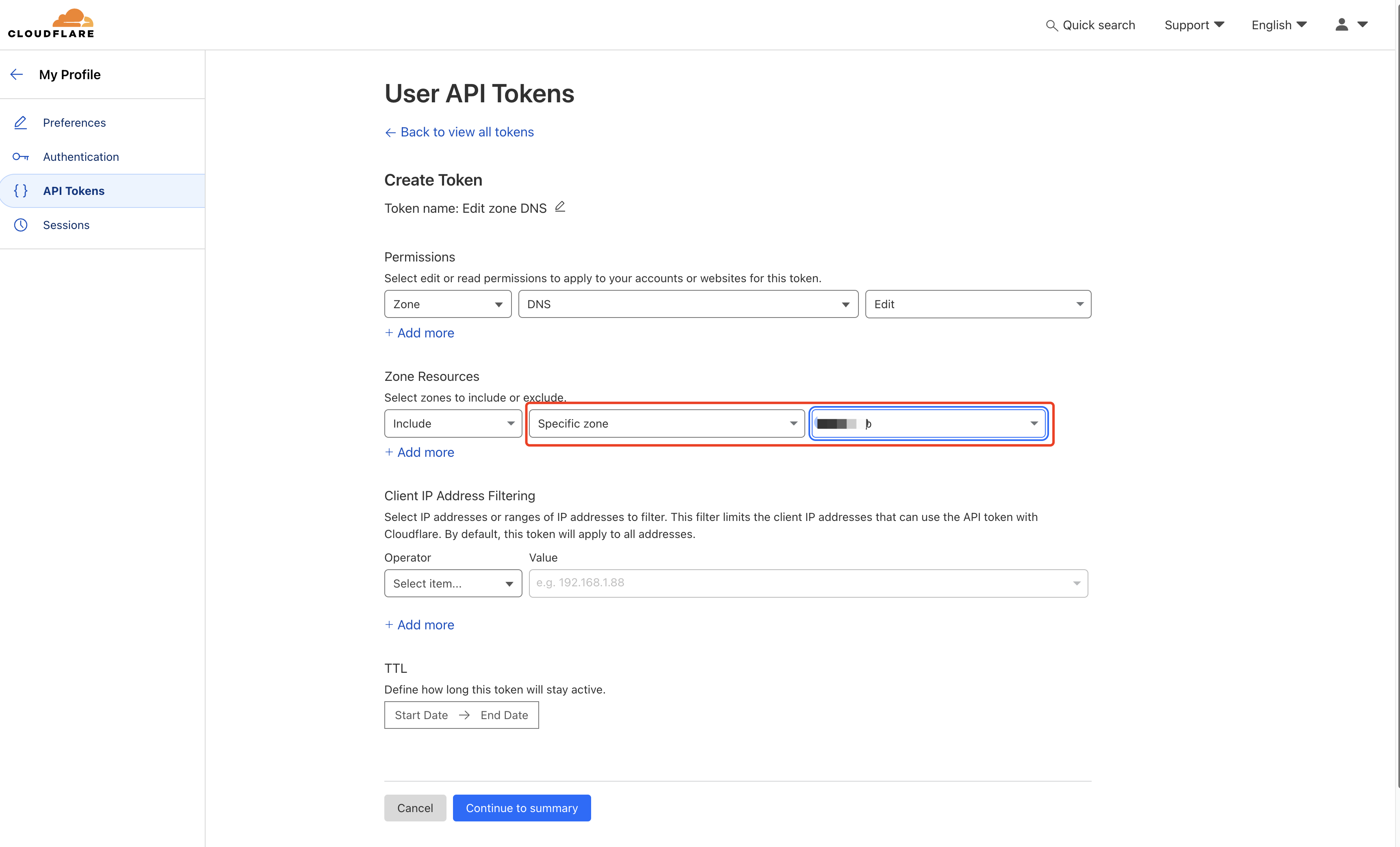Open the Support dropdown menu

coord(1194,25)
